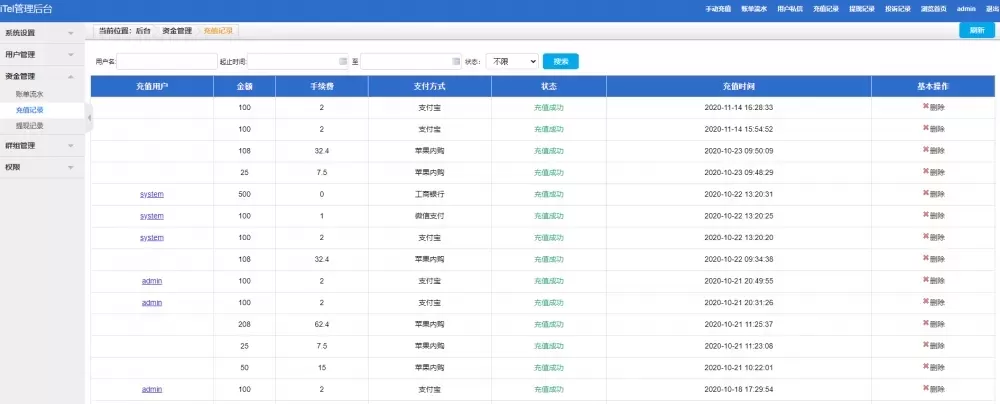This screenshot has height=404, width=1000.
Task: Click the amount cell showing 500
Action: click(x=244, y=194)
